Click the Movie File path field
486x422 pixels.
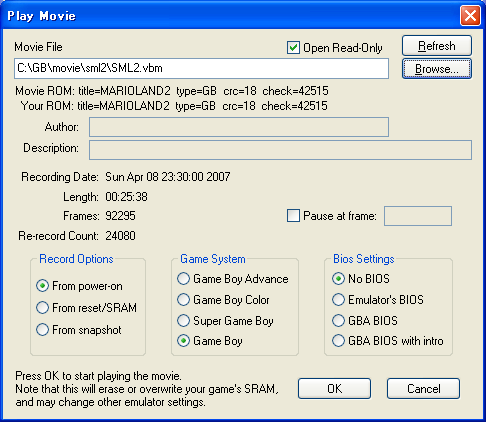click(201, 68)
